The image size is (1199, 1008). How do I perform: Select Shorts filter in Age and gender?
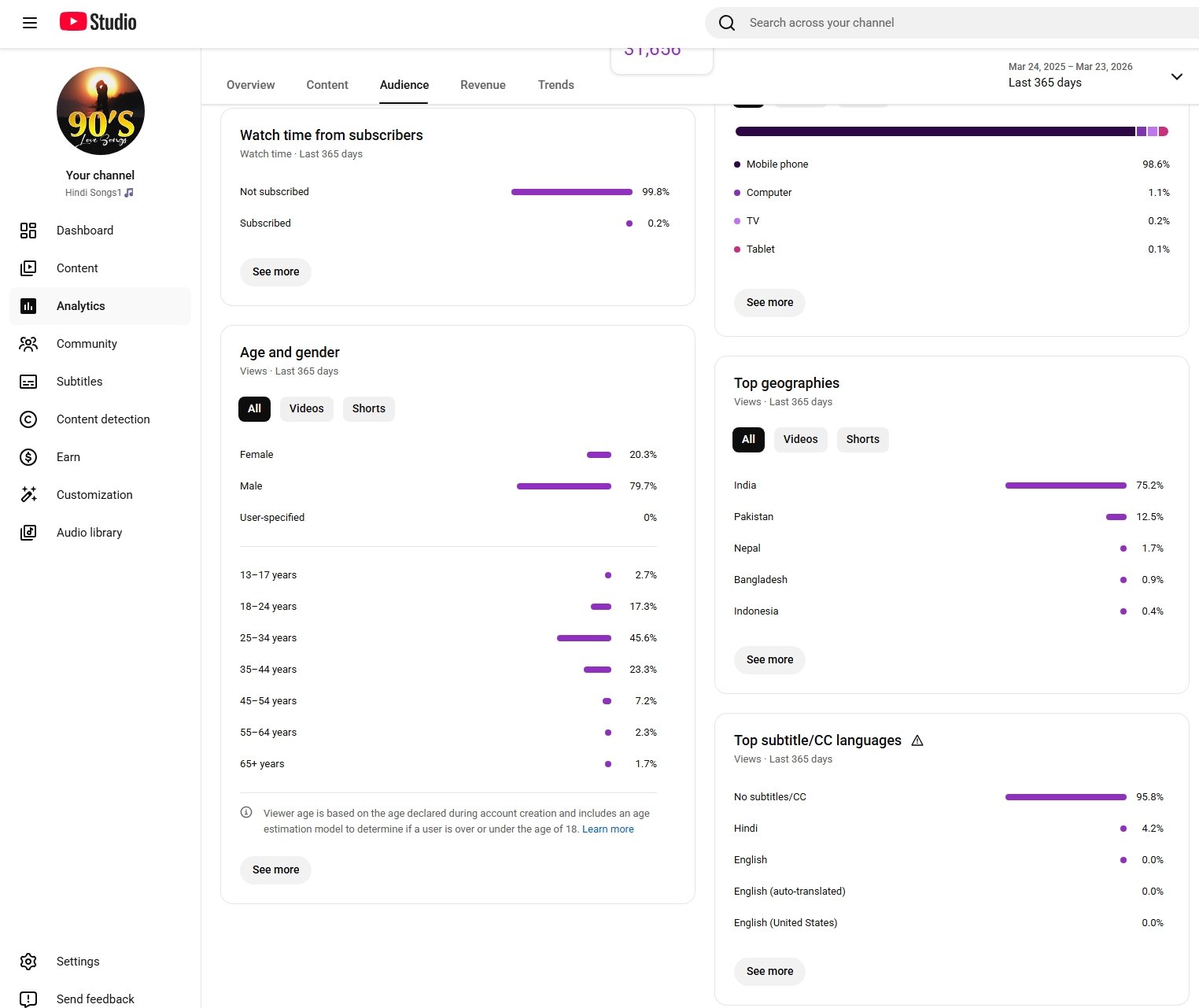368,408
